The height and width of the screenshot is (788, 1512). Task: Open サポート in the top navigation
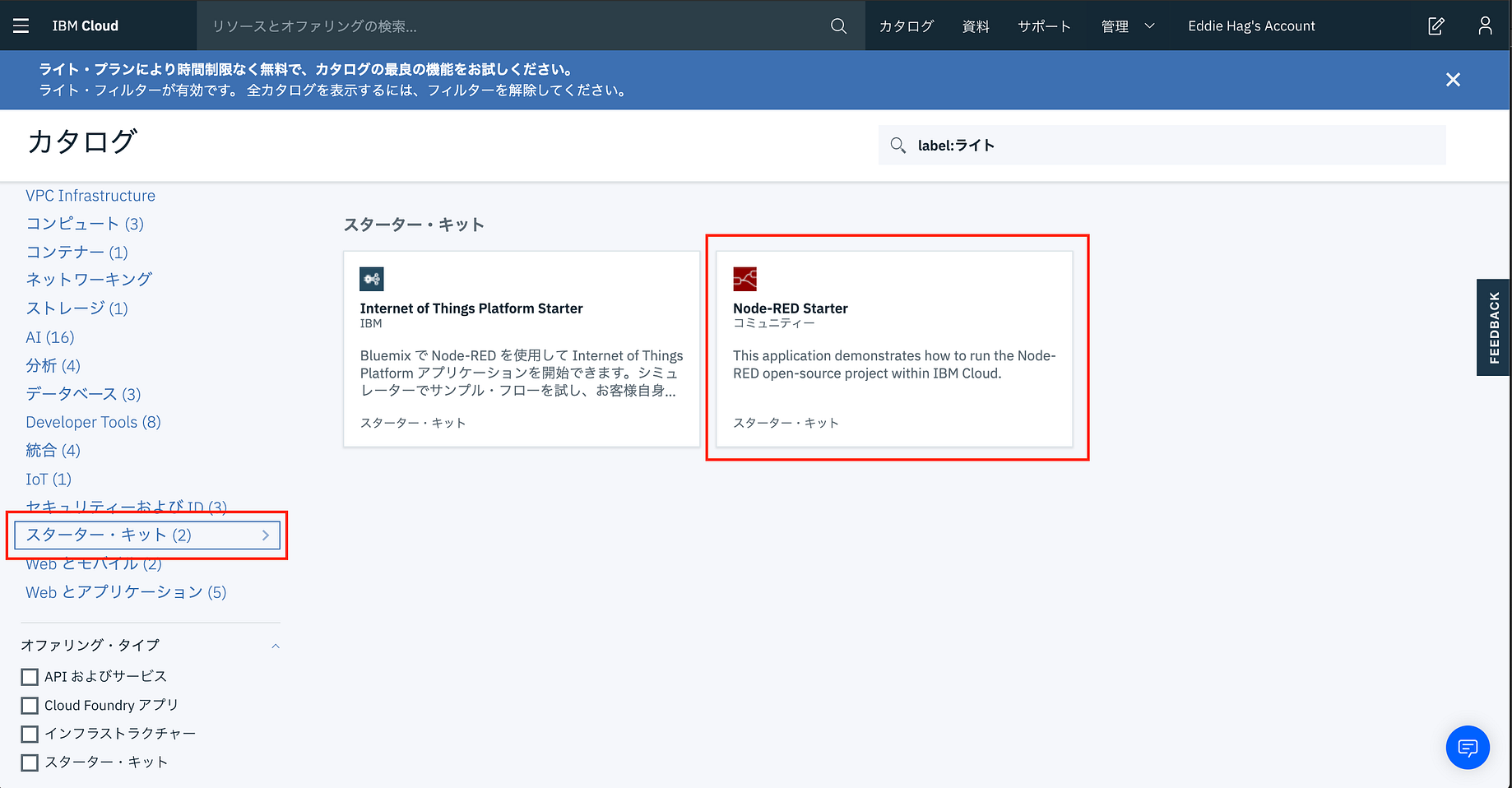(1044, 25)
